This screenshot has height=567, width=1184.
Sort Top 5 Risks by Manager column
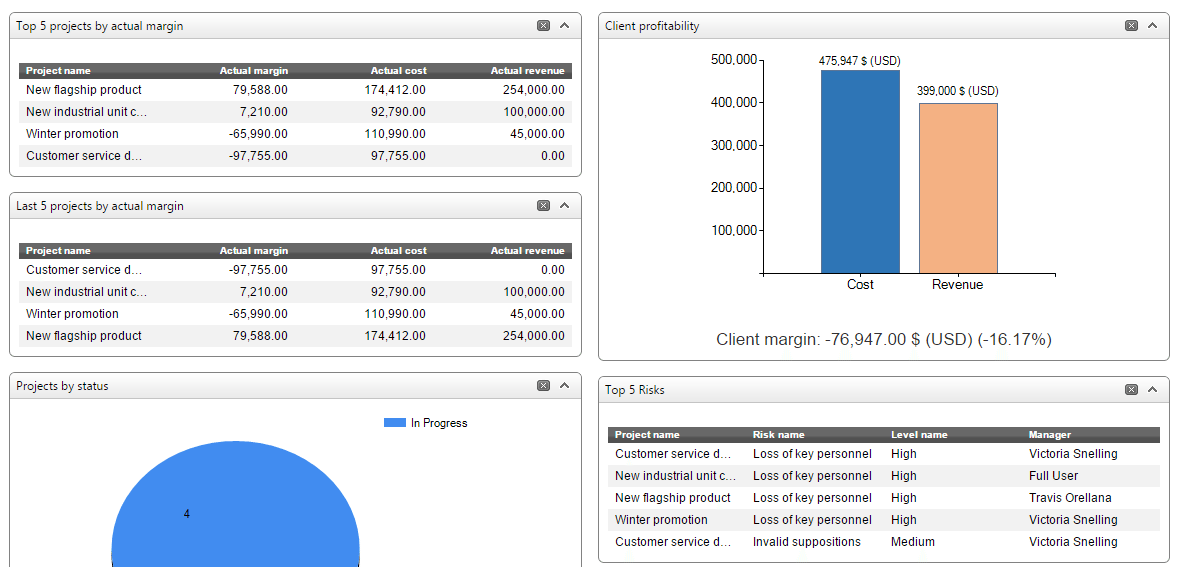pyautogui.click(x=1050, y=435)
